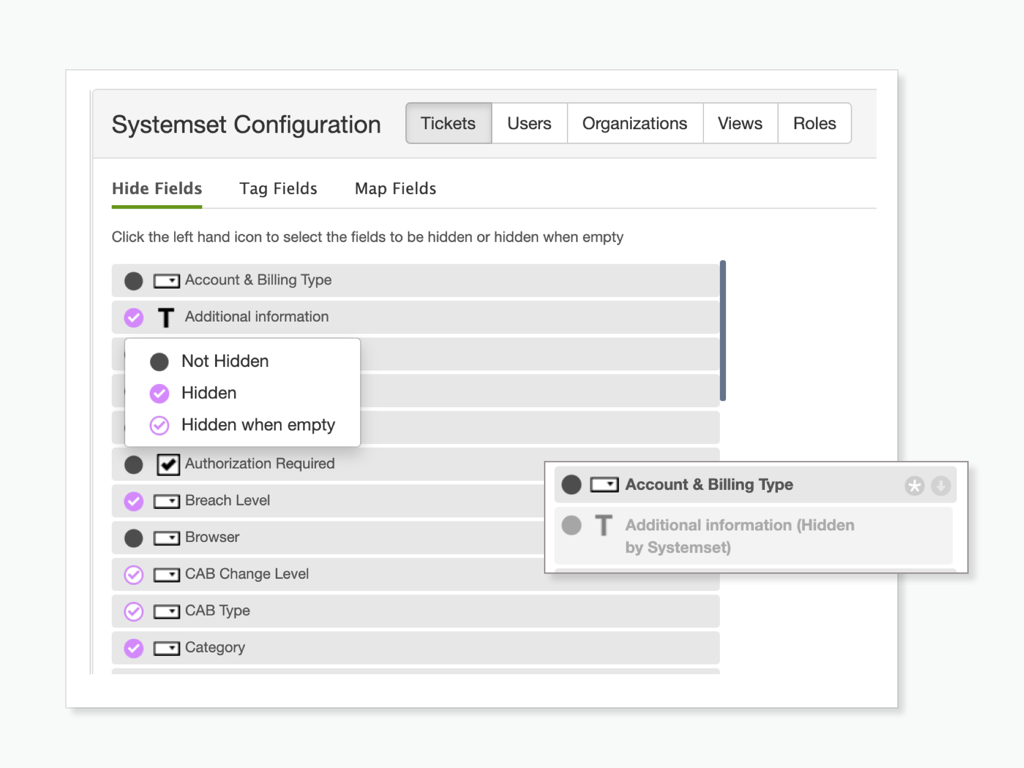
Task: Click the text field icon beside Additional information
Action: pyautogui.click(x=166, y=318)
